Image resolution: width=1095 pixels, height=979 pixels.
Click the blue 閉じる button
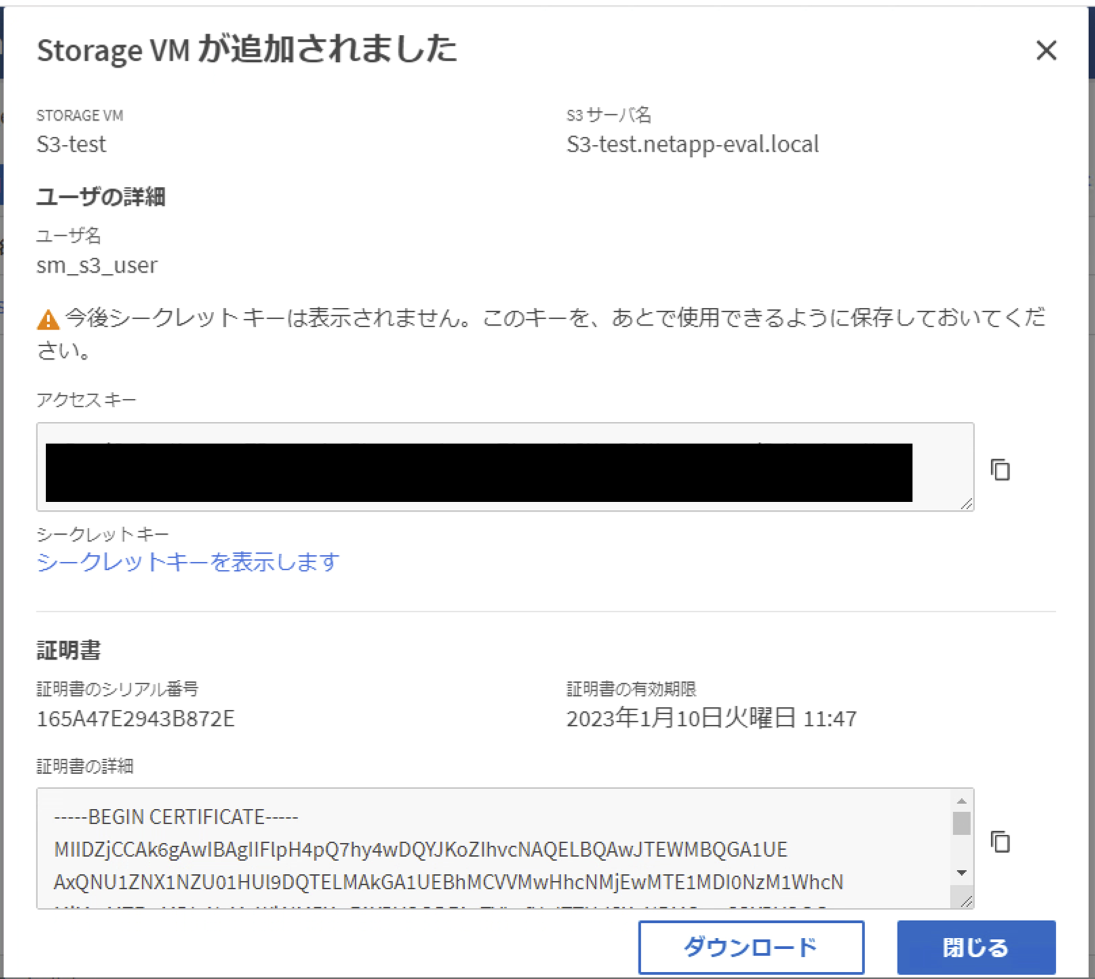point(976,948)
